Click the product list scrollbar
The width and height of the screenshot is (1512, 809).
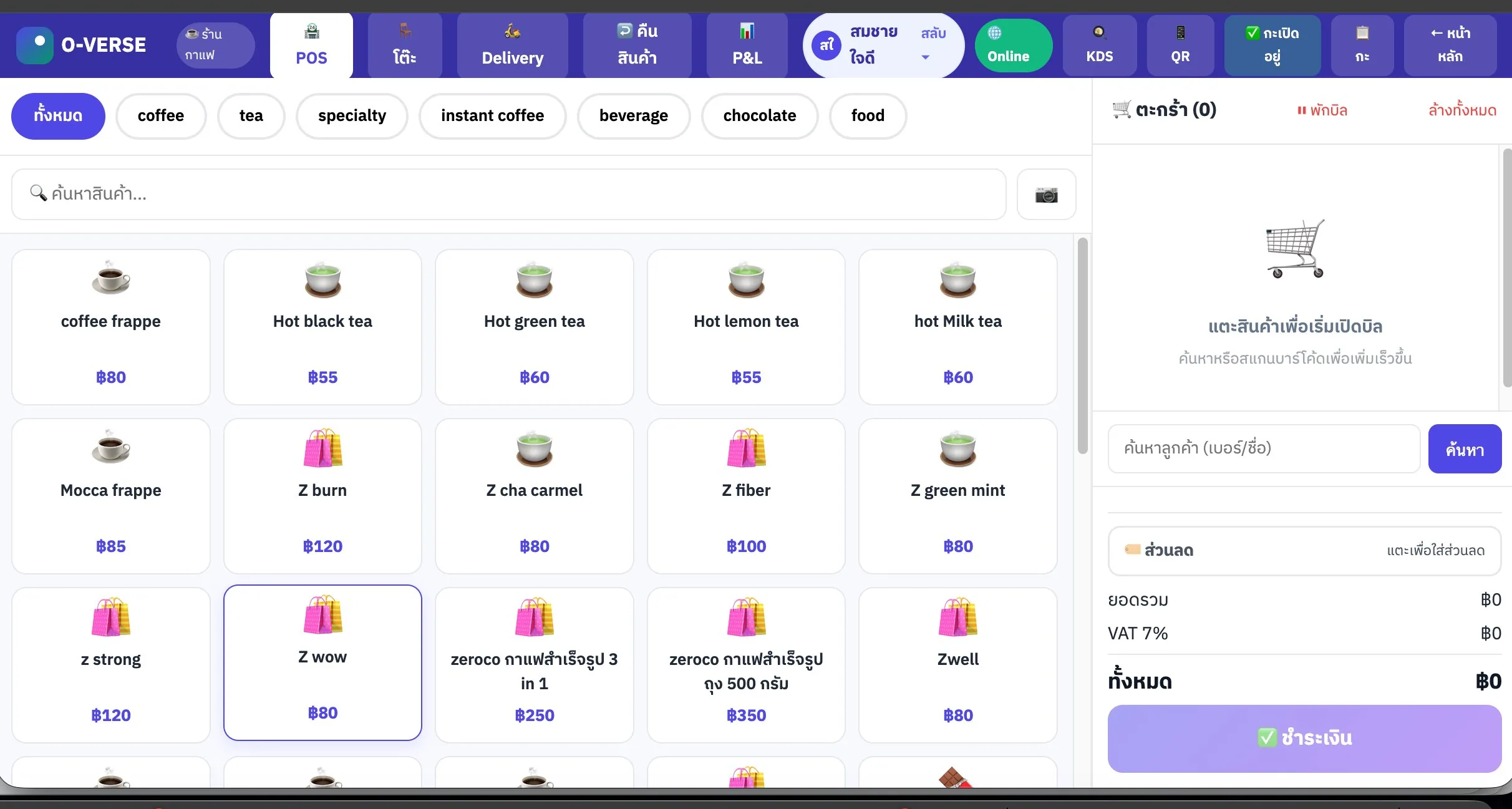coord(1083,346)
